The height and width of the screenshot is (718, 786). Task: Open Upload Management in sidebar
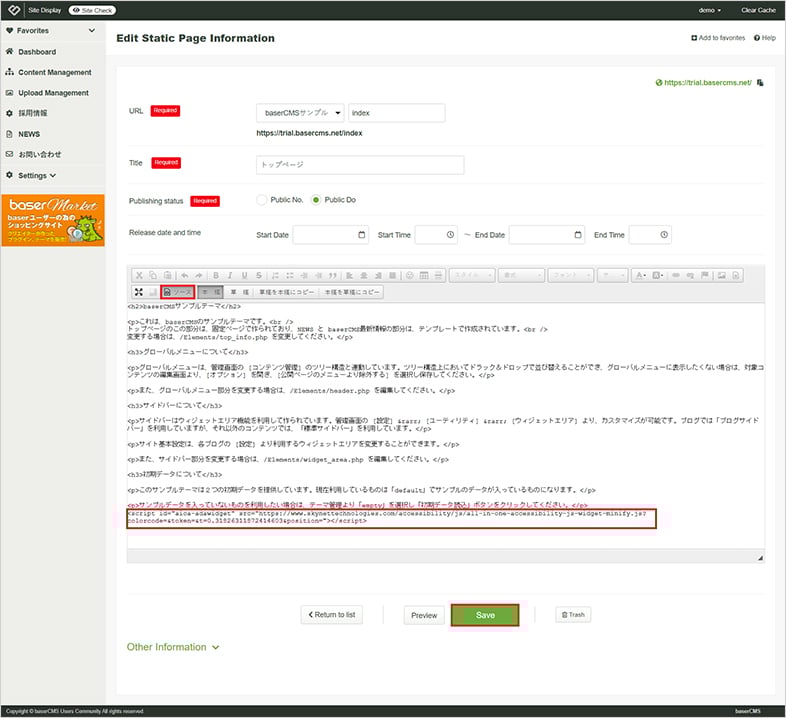pyautogui.click(x=53, y=93)
